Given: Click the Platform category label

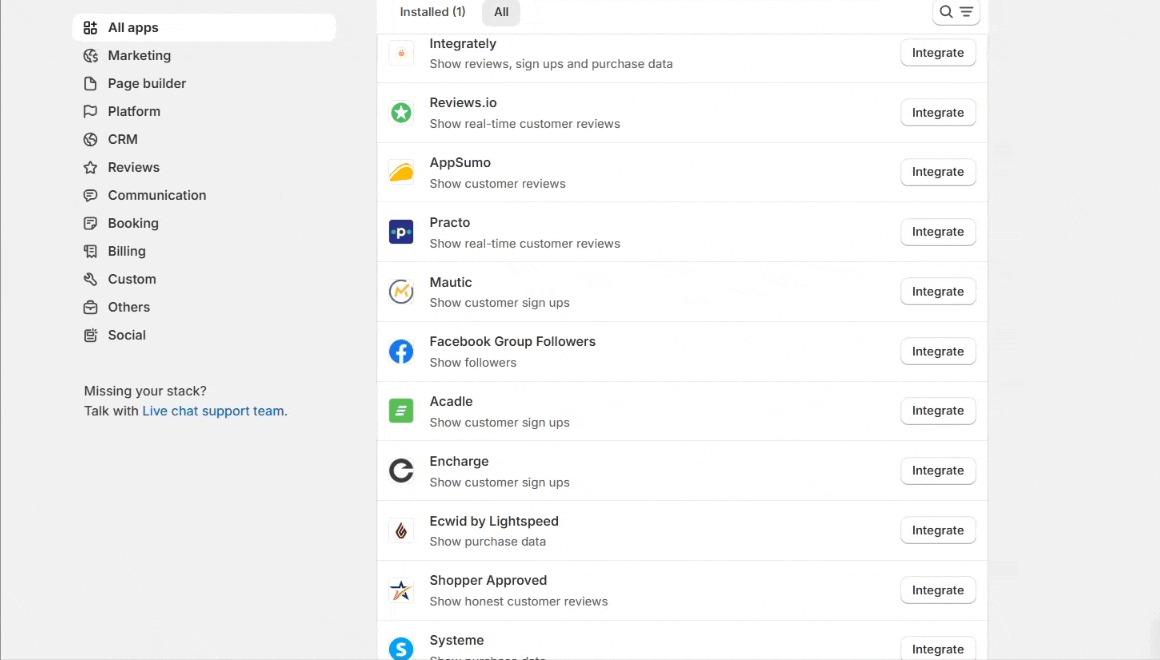Looking at the screenshot, I should pos(134,112).
